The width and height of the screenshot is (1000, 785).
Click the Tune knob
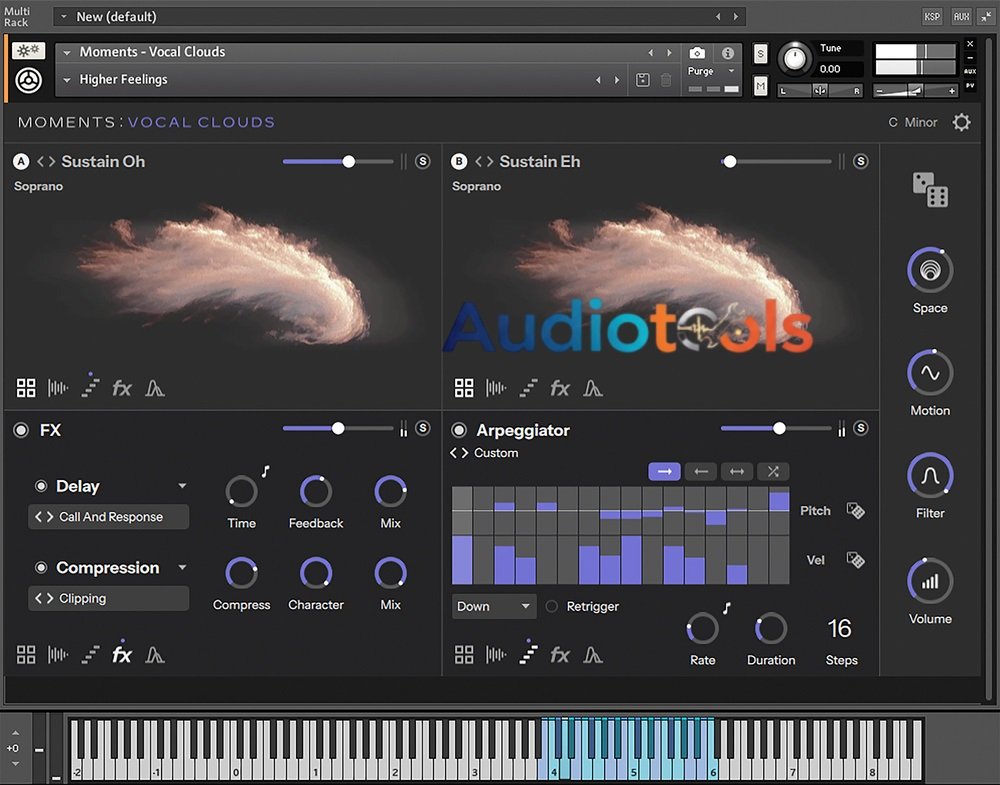(794, 59)
